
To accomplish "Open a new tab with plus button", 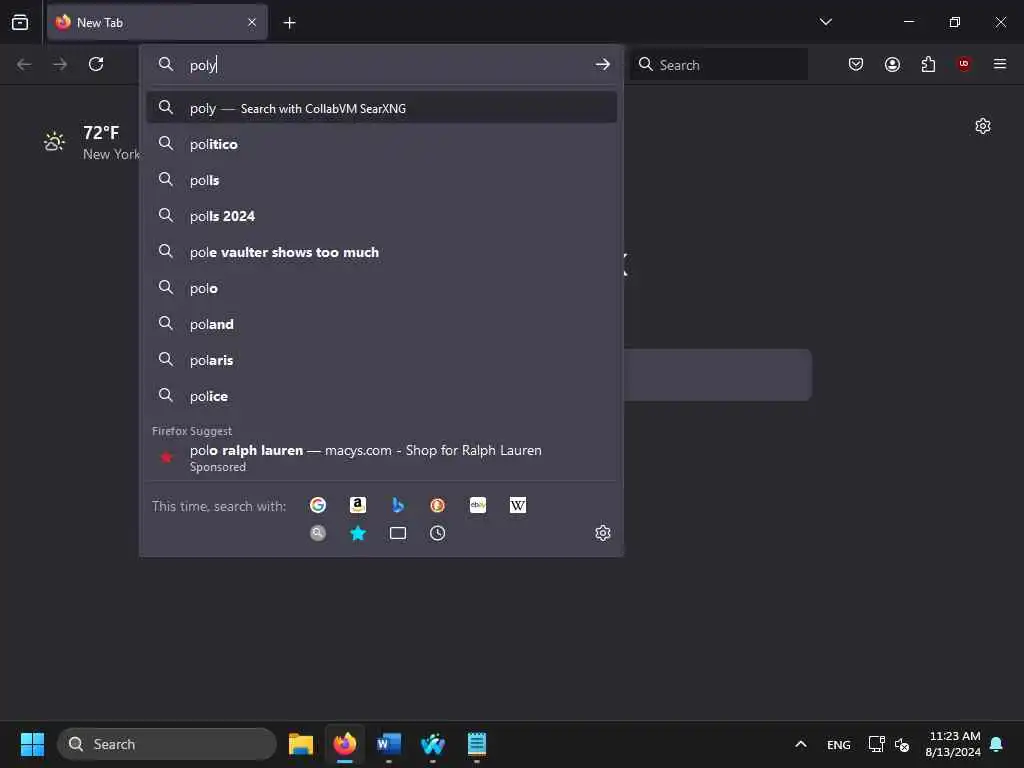I will [289, 23].
